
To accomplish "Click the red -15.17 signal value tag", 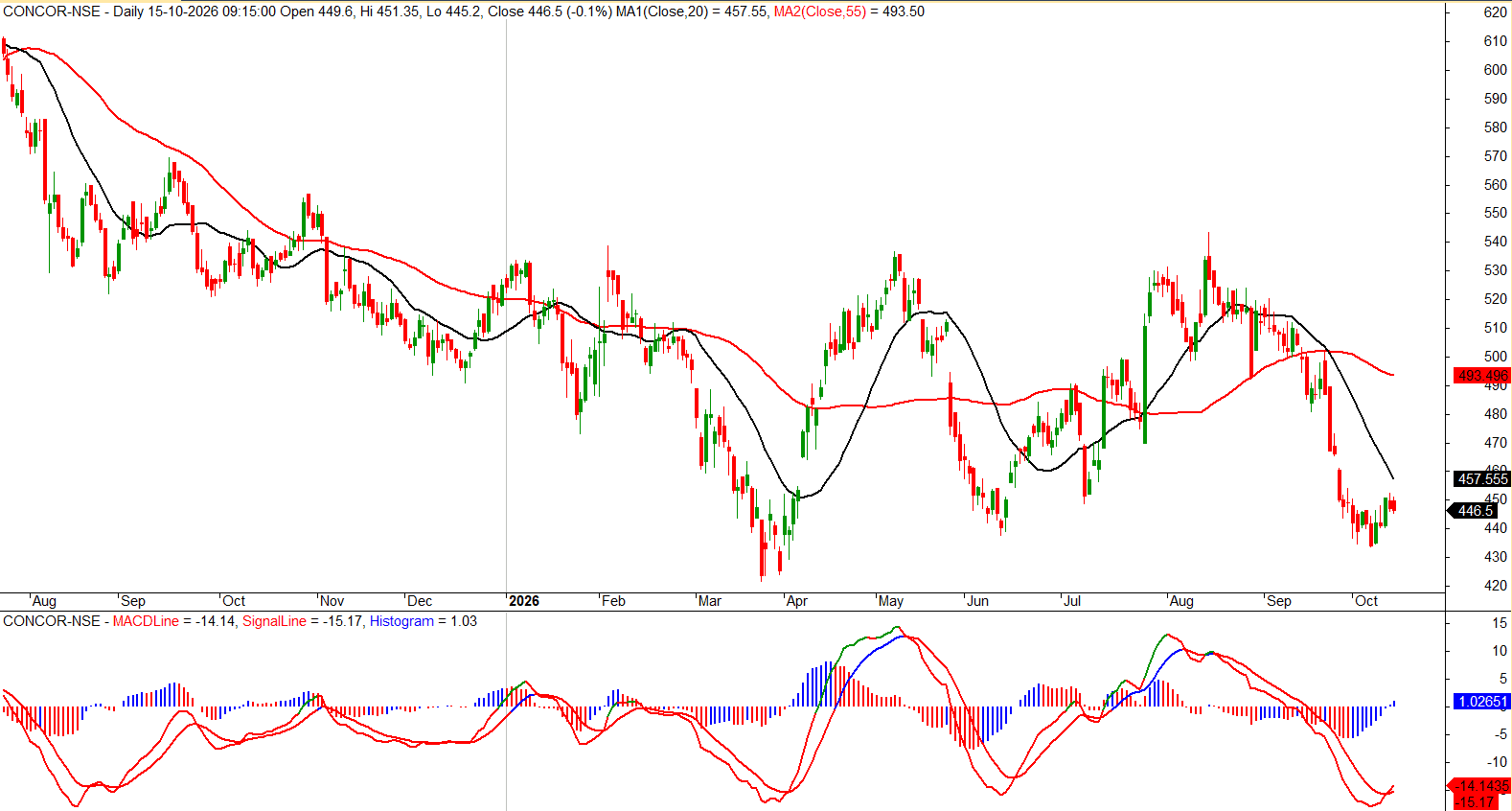I will [x=1476, y=802].
